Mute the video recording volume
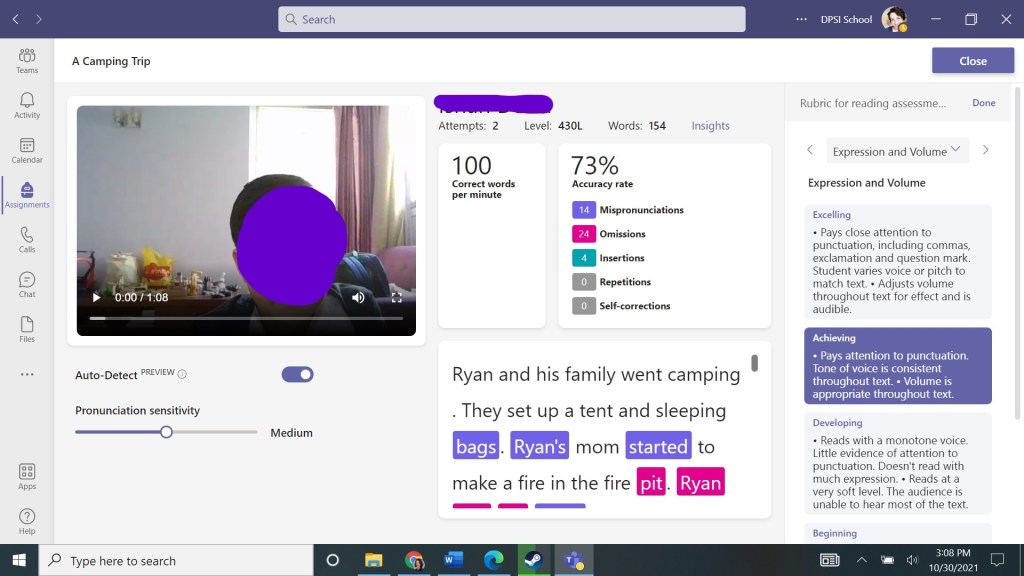 click(x=358, y=297)
